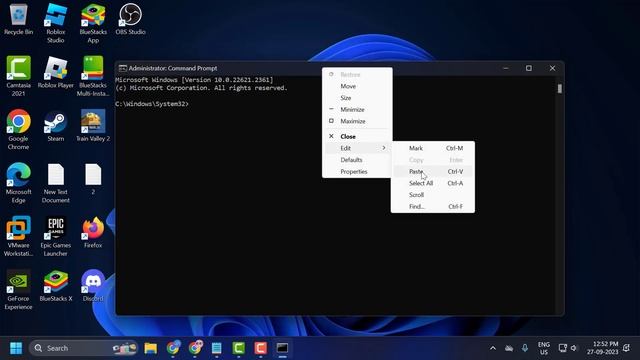Select the Roblox Player desktop icon
The height and width of the screenshot is (360, 640).
coord(56,72)
